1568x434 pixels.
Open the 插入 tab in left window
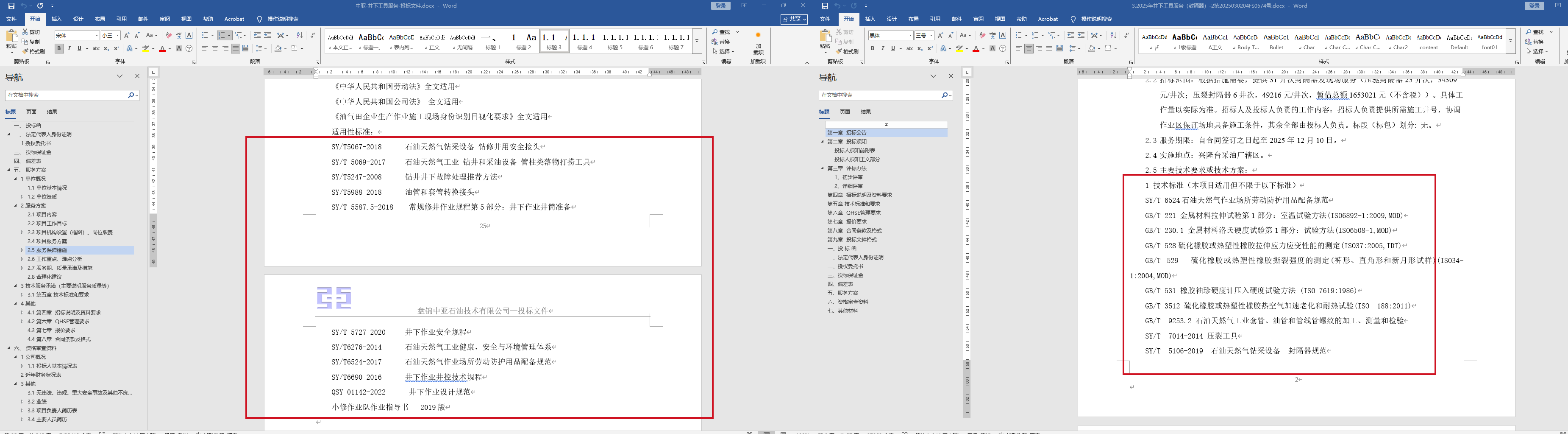[x=57, y=19]
